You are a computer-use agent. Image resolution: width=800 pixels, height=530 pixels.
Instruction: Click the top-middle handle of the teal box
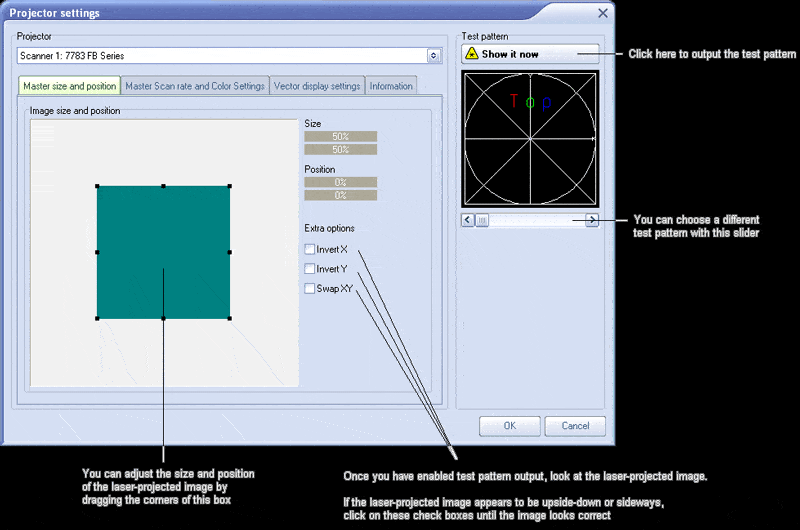pyautogui.click(x=163, y=186)
